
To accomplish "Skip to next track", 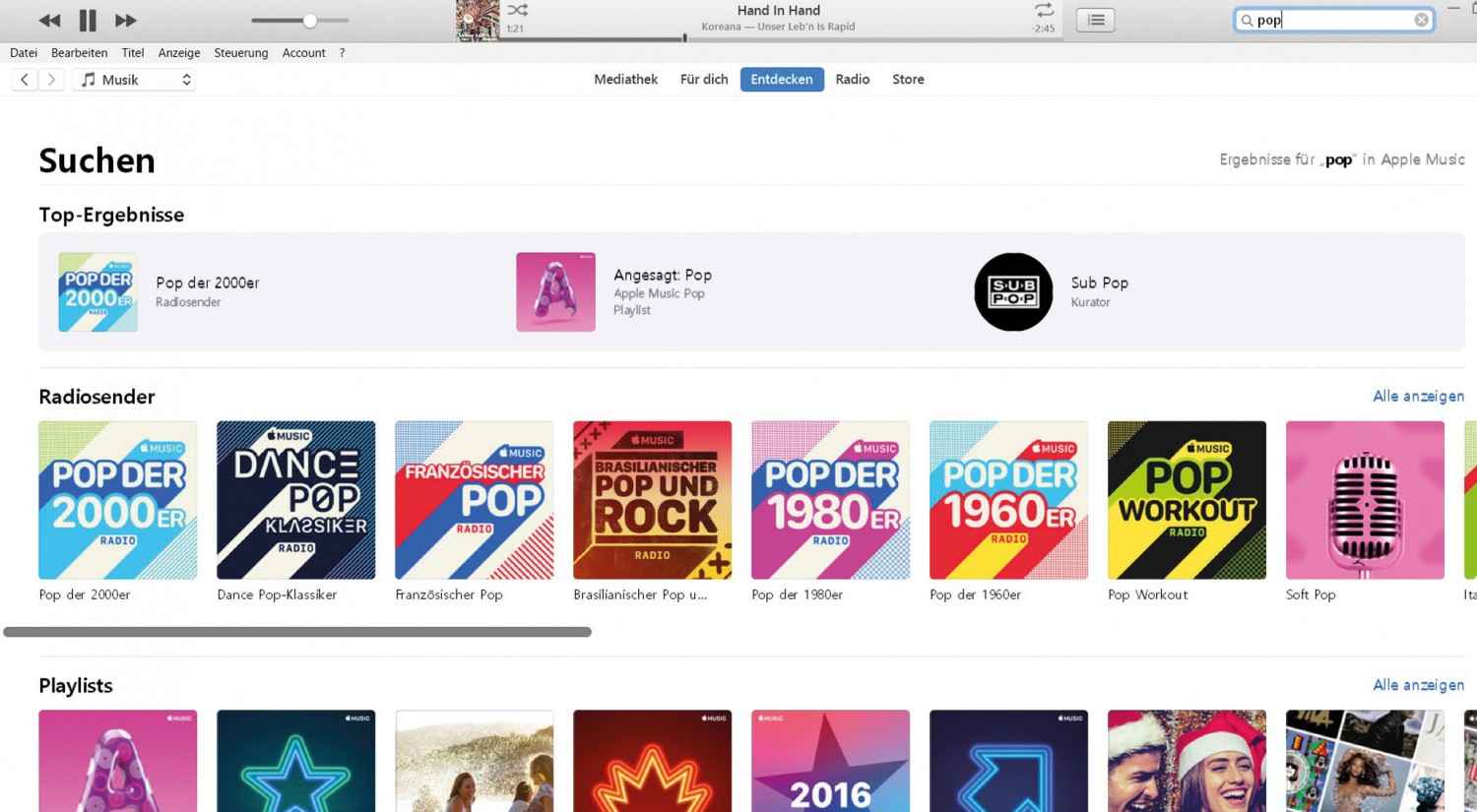I will coord(125,20).
